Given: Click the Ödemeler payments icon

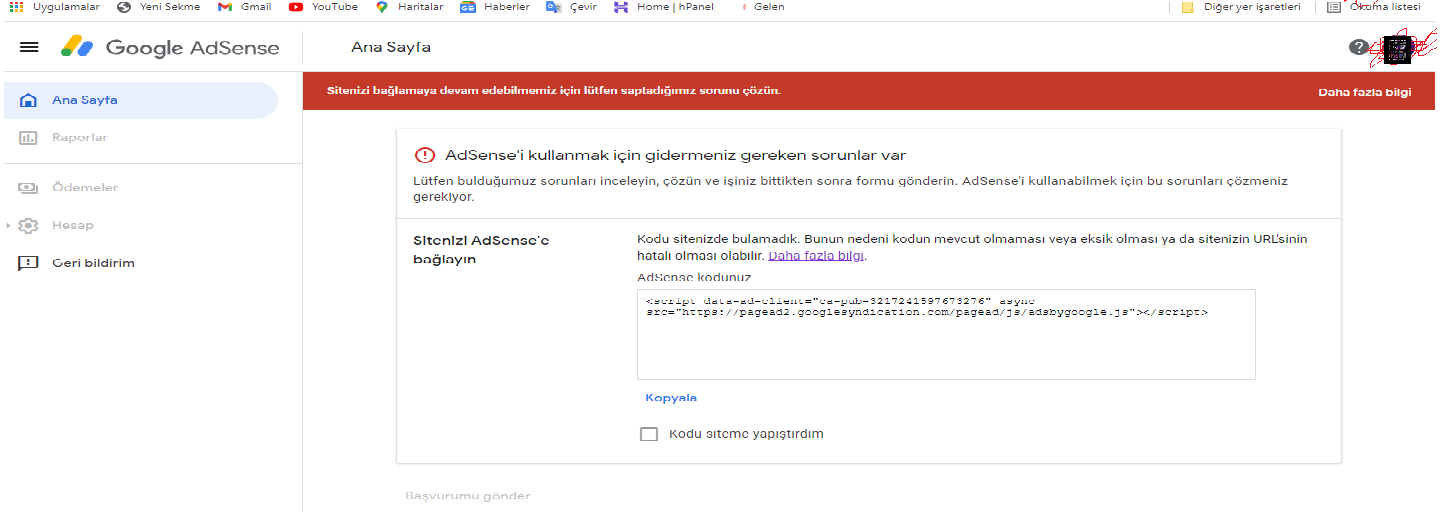Looking at the screenshot, I should tap(29, 188).
